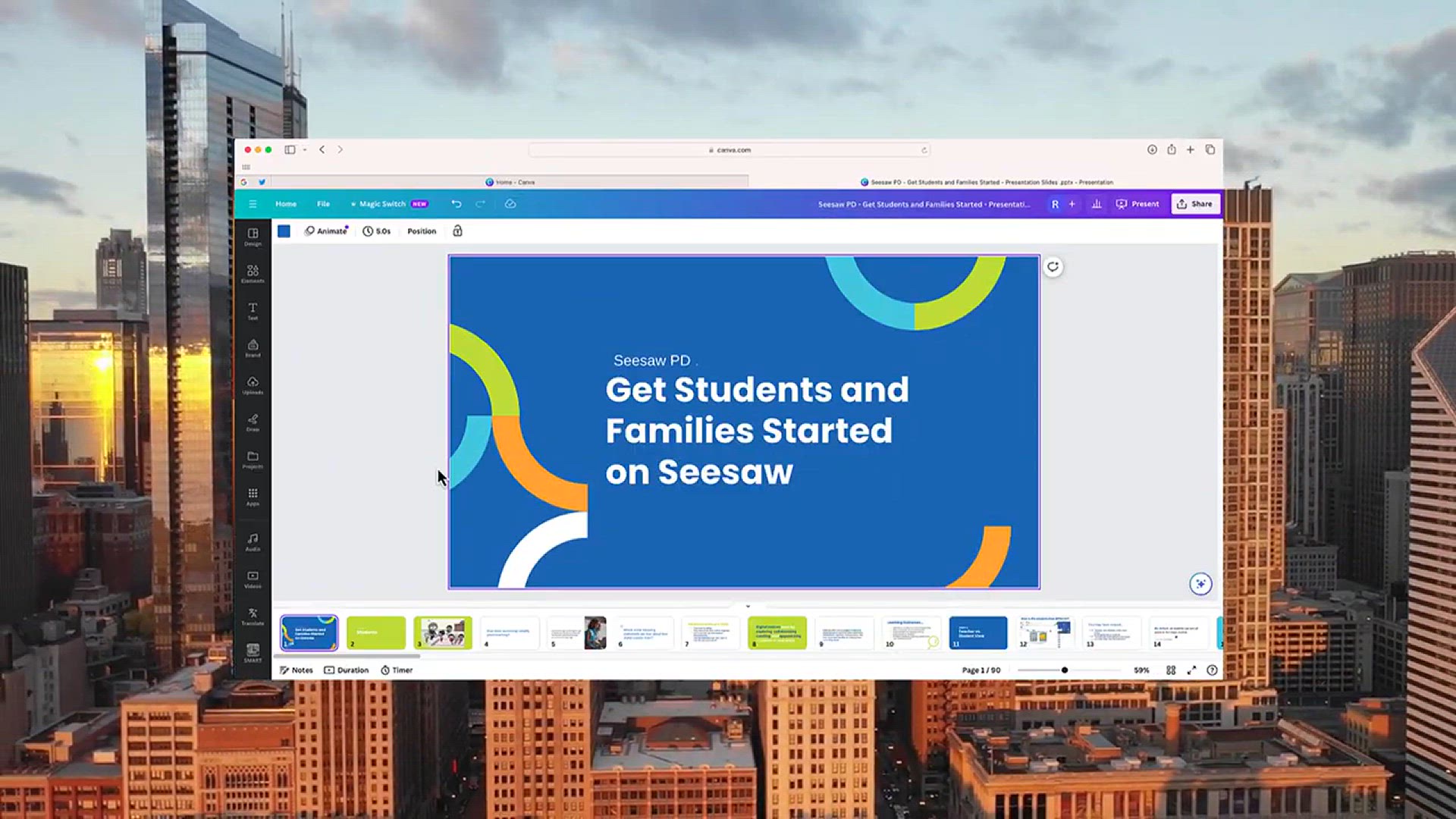The height and width of the screenshot is (819, 1456).
Task: Click the canva.com address bar
Action: tap(730, 150)
